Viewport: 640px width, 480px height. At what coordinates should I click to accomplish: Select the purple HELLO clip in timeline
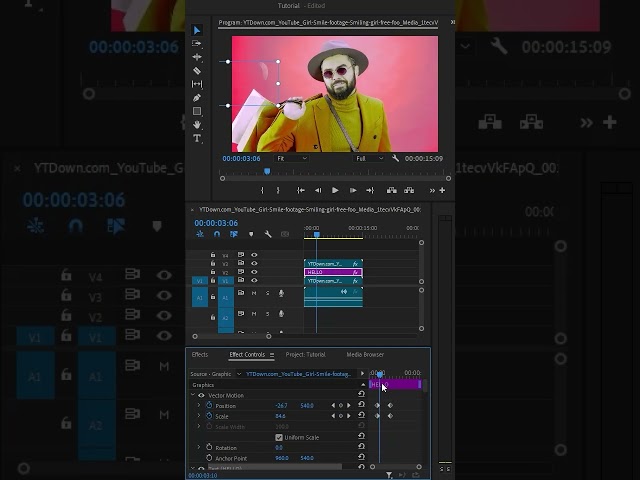pos(333,272)
